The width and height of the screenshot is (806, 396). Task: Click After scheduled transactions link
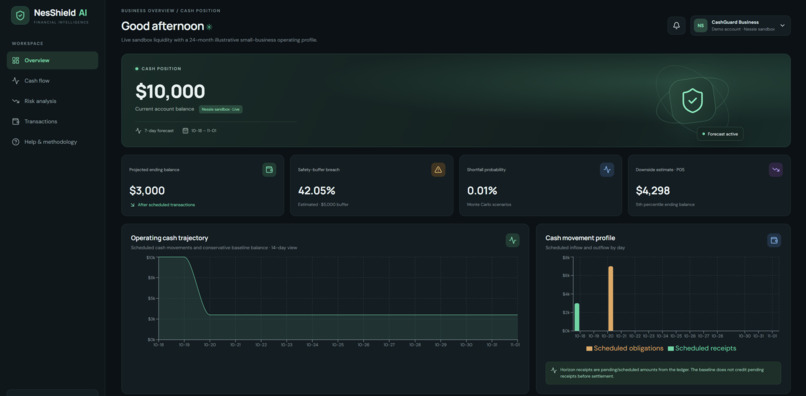click(x=166, y=205)
